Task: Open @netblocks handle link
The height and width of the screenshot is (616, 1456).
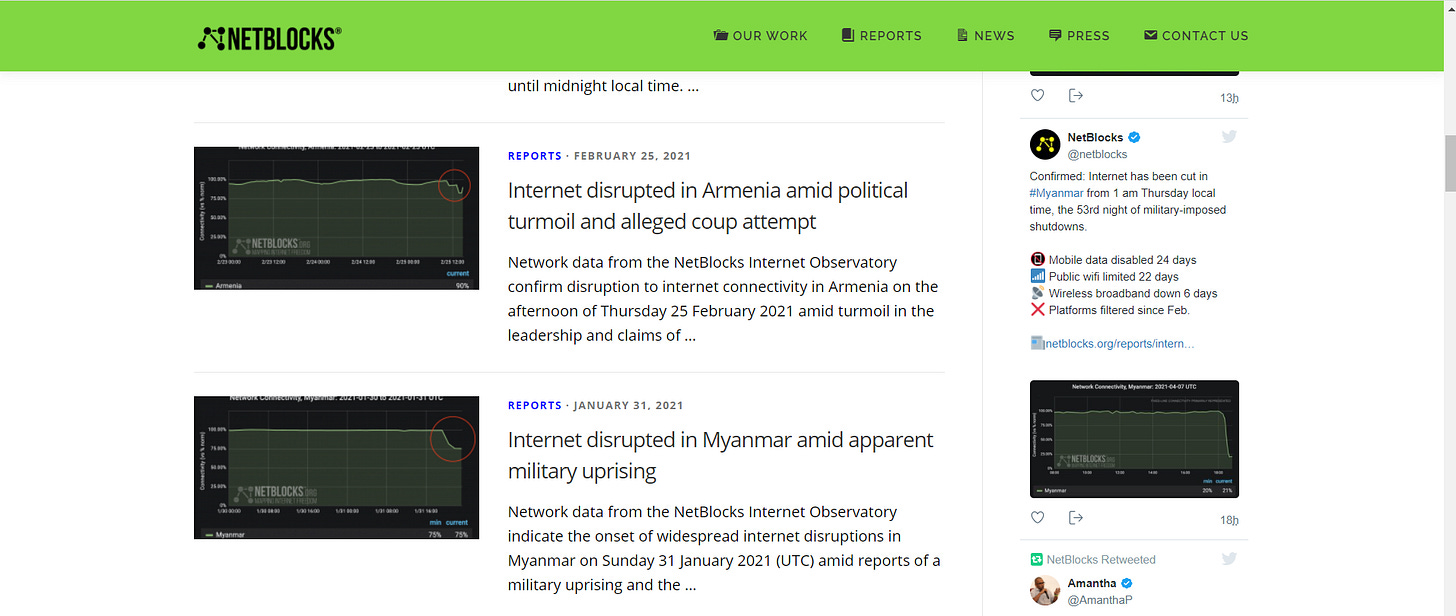Action: (1097, 155)
